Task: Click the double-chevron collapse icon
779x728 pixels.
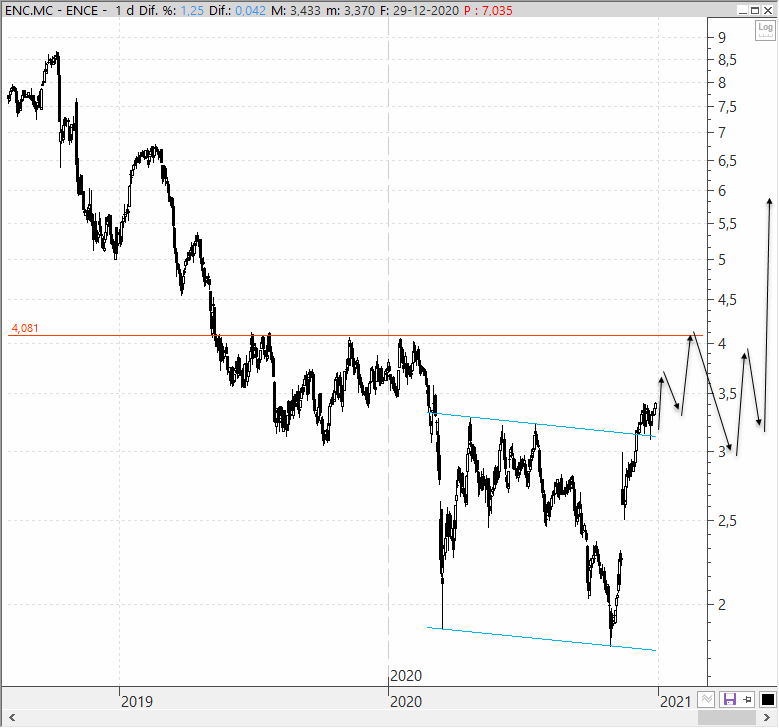Action: coord(706,700)
